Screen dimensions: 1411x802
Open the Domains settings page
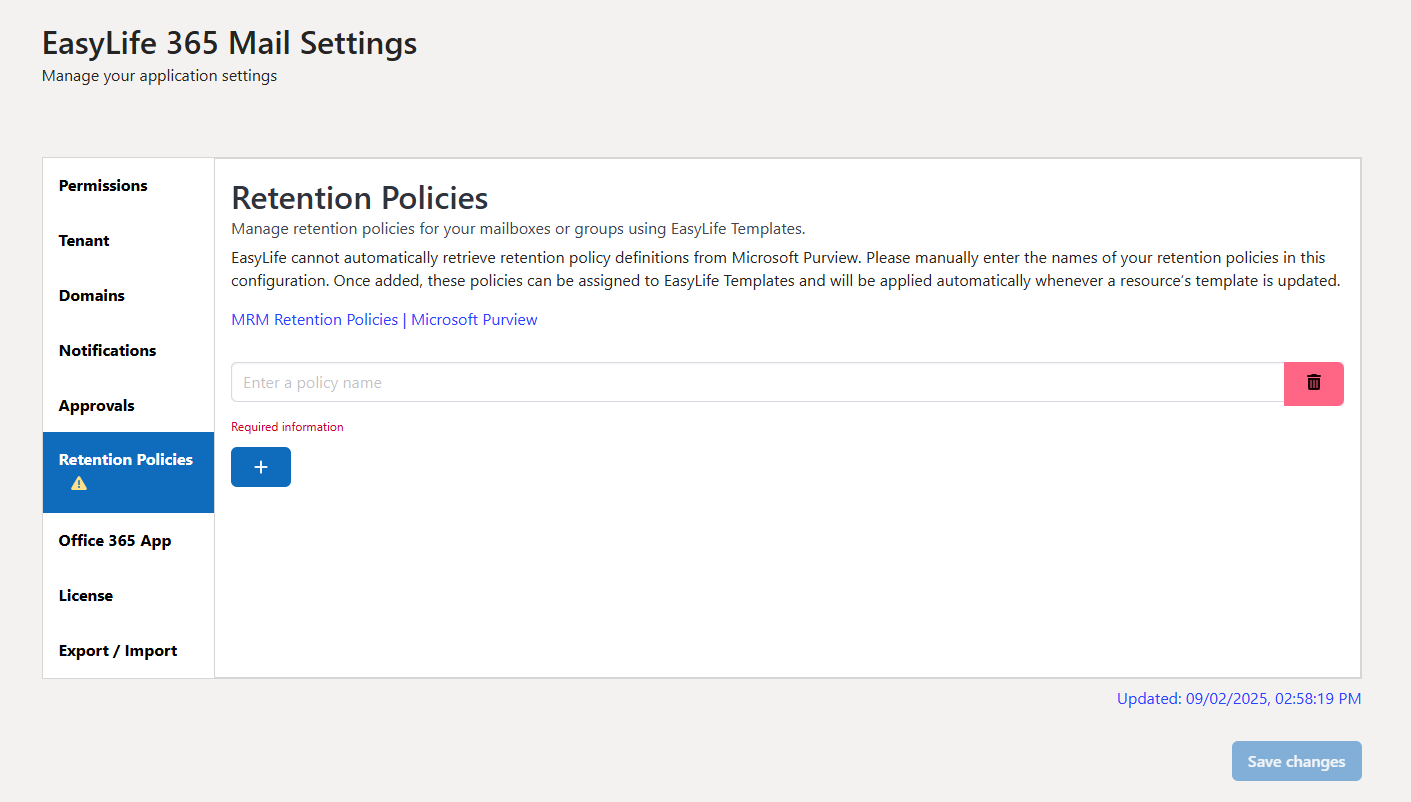pos(91,295)
